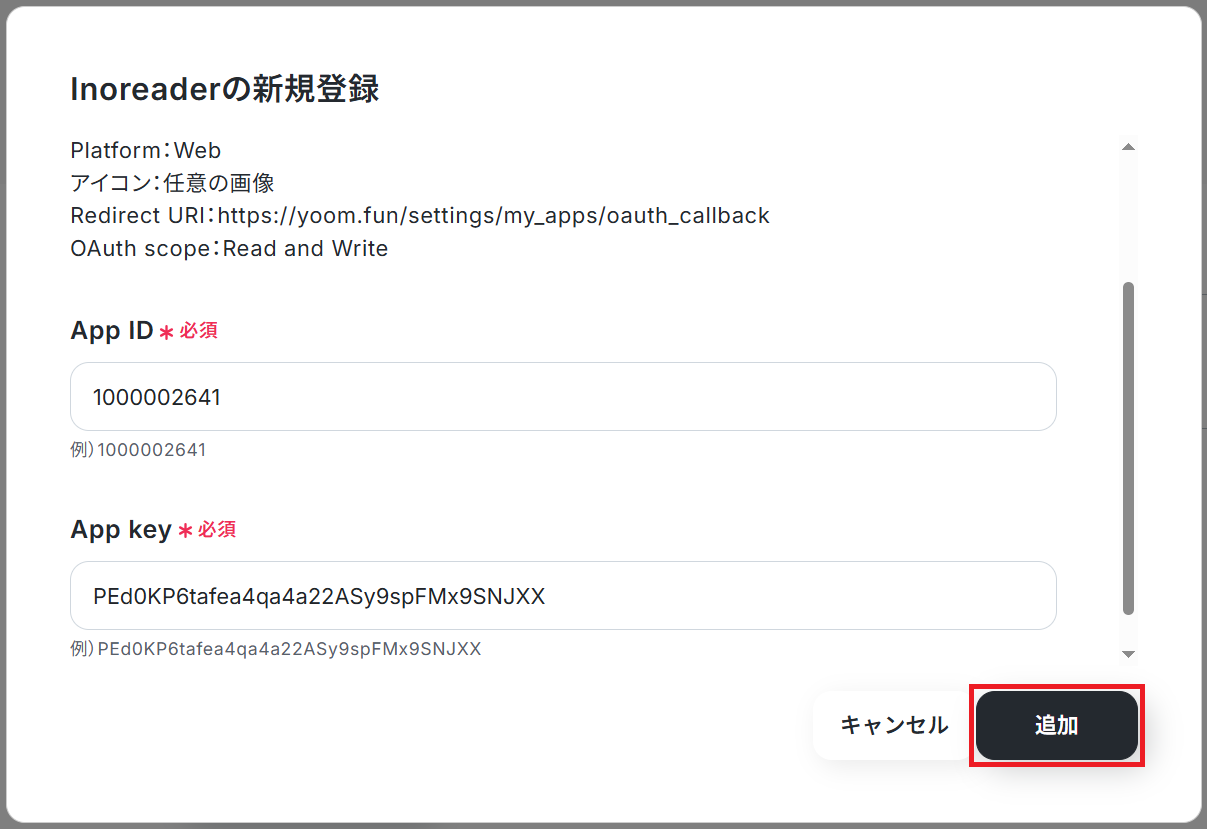Viewport: 1207px width, 829px height.
Task: Click the App key field label
Action: [121, 530]
